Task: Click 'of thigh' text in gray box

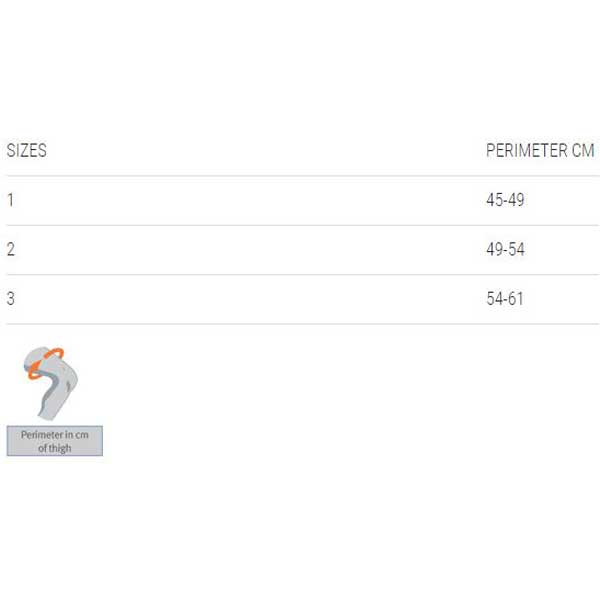Action: click(x=55, y=448)
